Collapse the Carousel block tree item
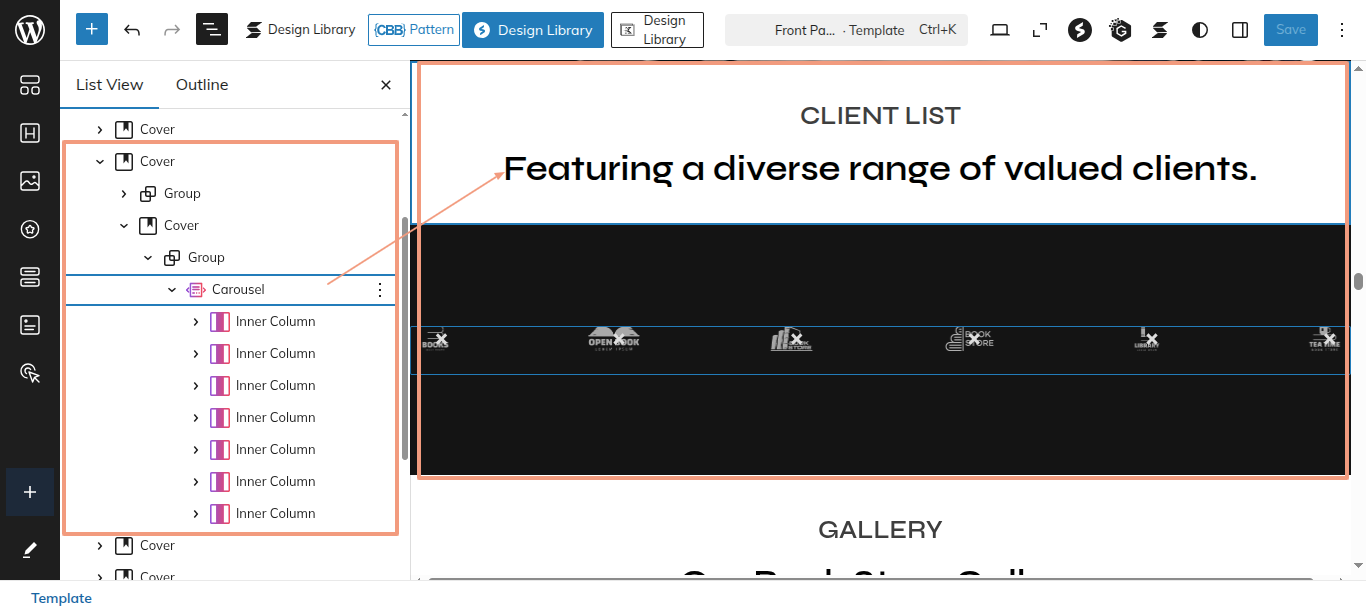Image resolution: width=1366 pixels, height=615 pixels. pyautogui.click(x=172, y=290)
